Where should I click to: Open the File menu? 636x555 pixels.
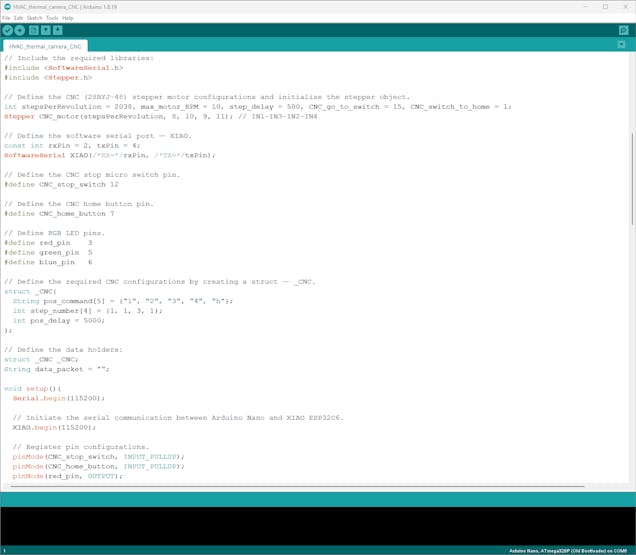pyautogui.click(x=6, y=18)
